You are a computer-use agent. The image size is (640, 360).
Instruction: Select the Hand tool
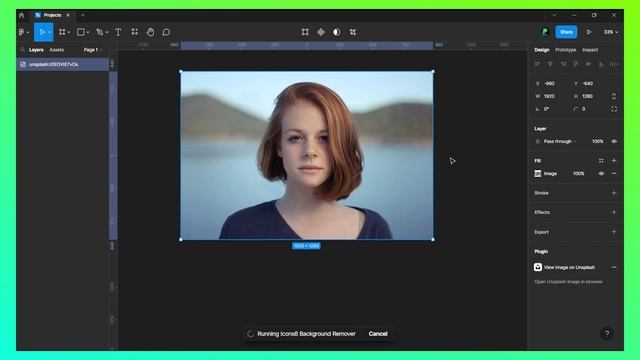pyautogui.click(x=150, y=32)
